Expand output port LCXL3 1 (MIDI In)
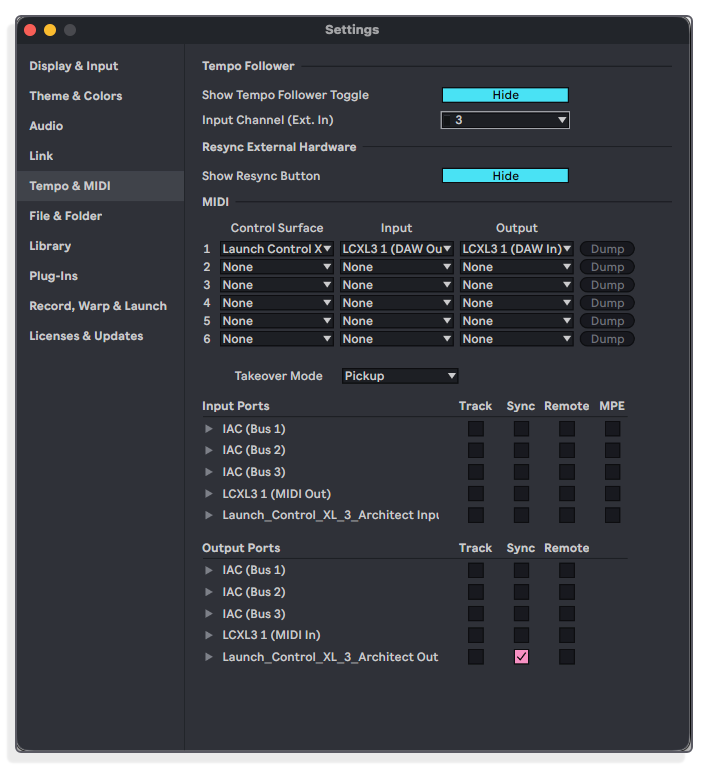The image size is (708, 768). point(209,635)
